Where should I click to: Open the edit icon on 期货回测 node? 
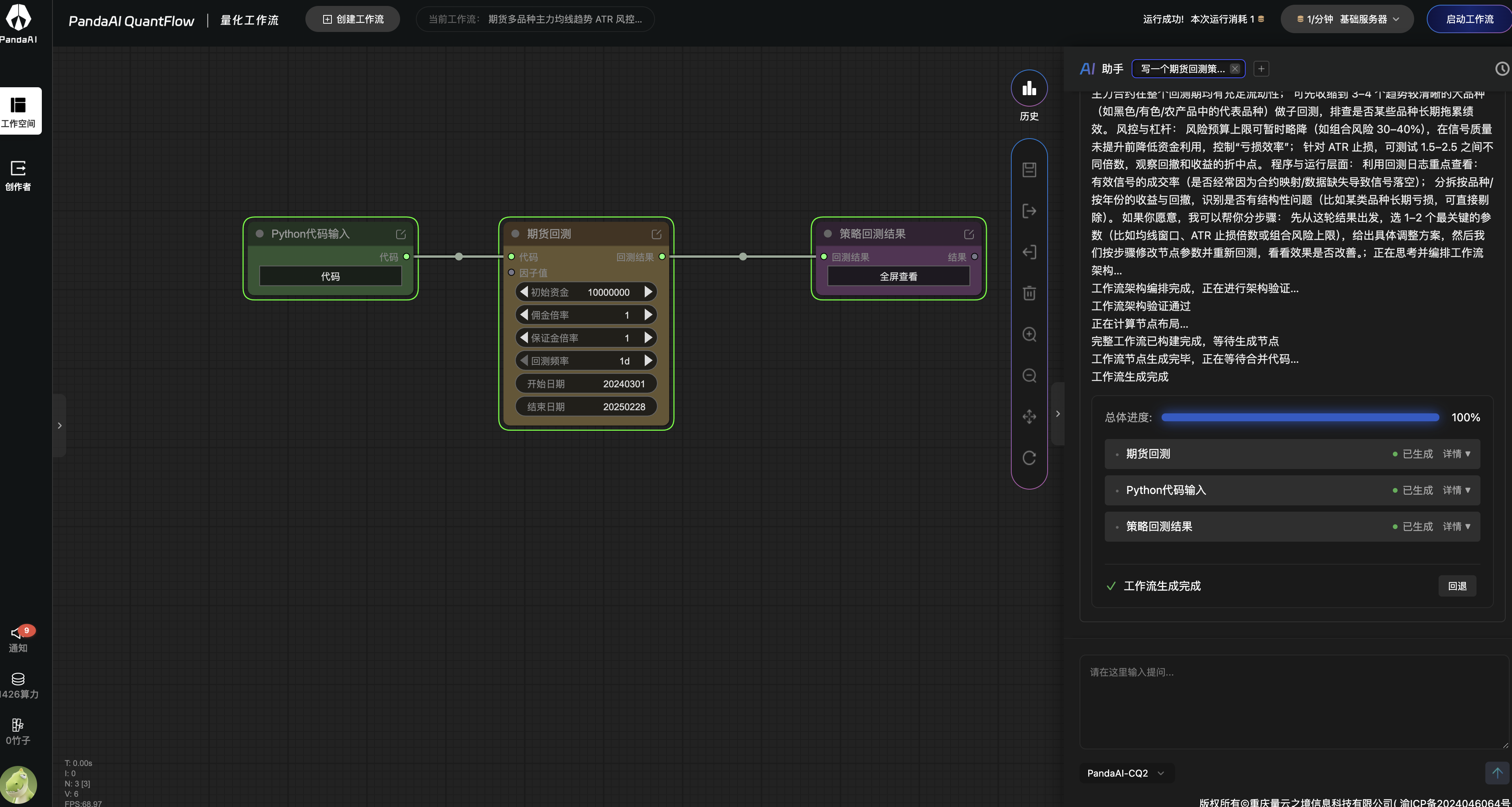656,235
